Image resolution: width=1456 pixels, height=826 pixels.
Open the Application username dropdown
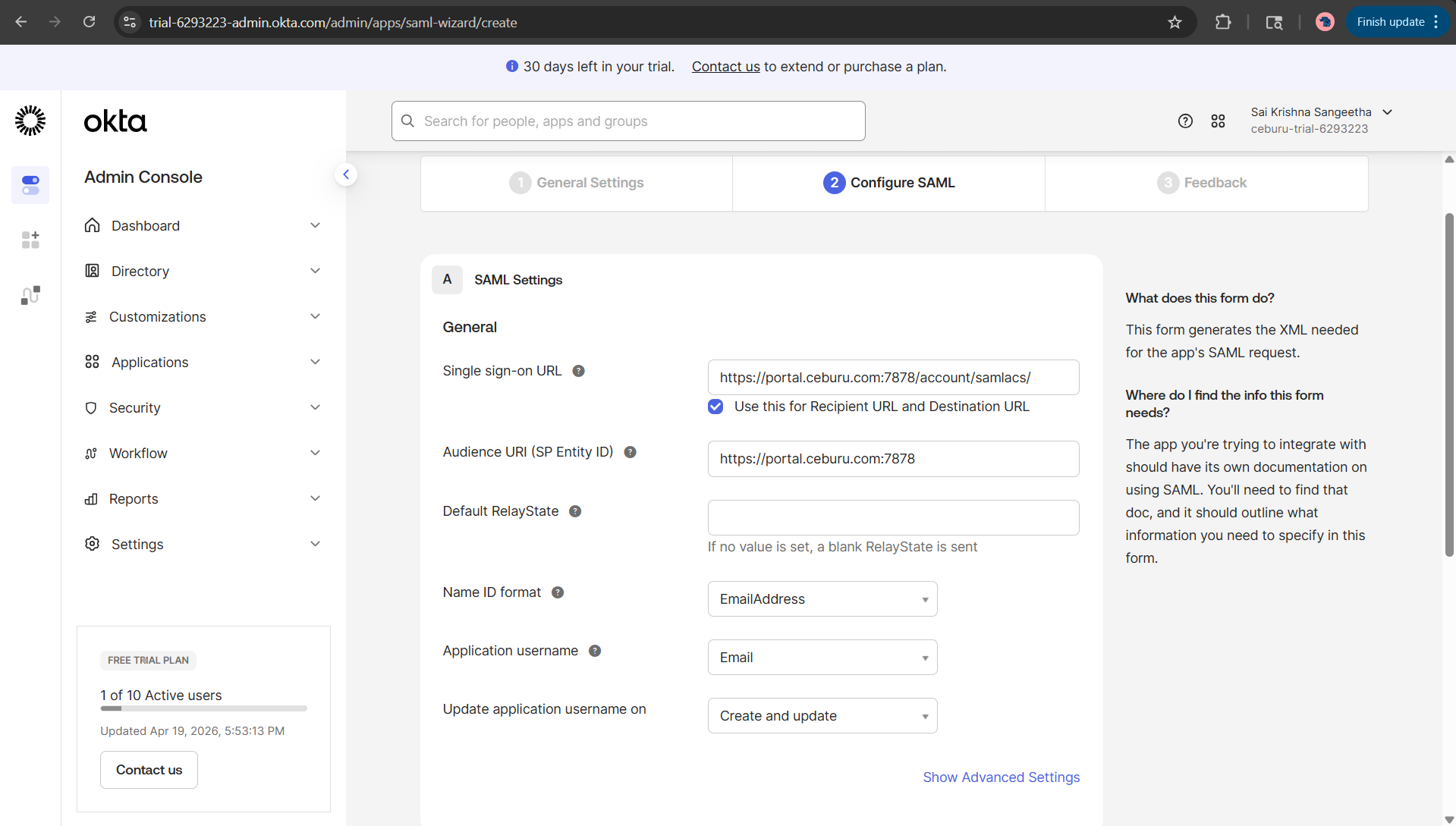pos(822,658)
